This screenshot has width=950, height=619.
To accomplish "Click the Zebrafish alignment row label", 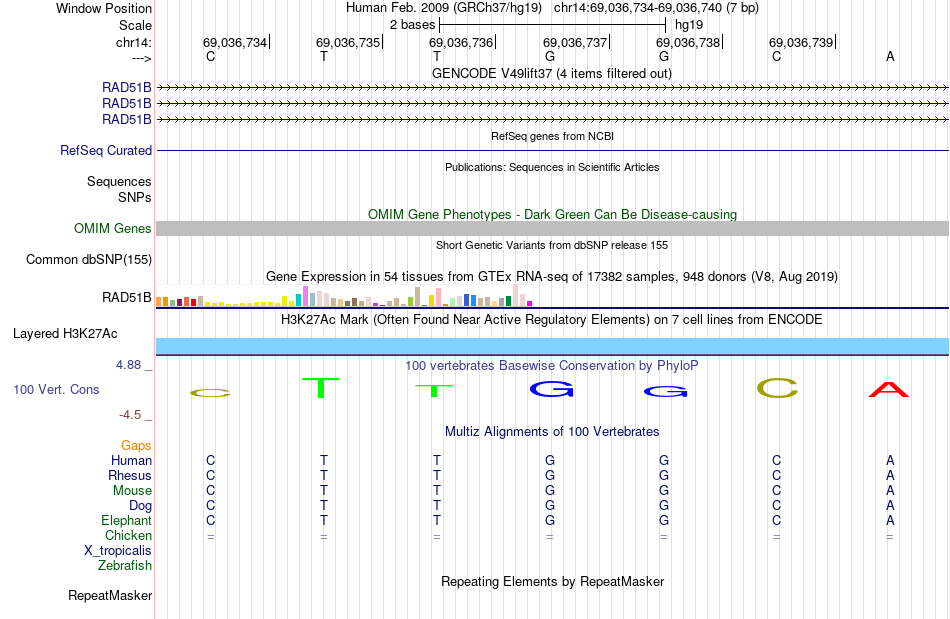I will point(125,565).
